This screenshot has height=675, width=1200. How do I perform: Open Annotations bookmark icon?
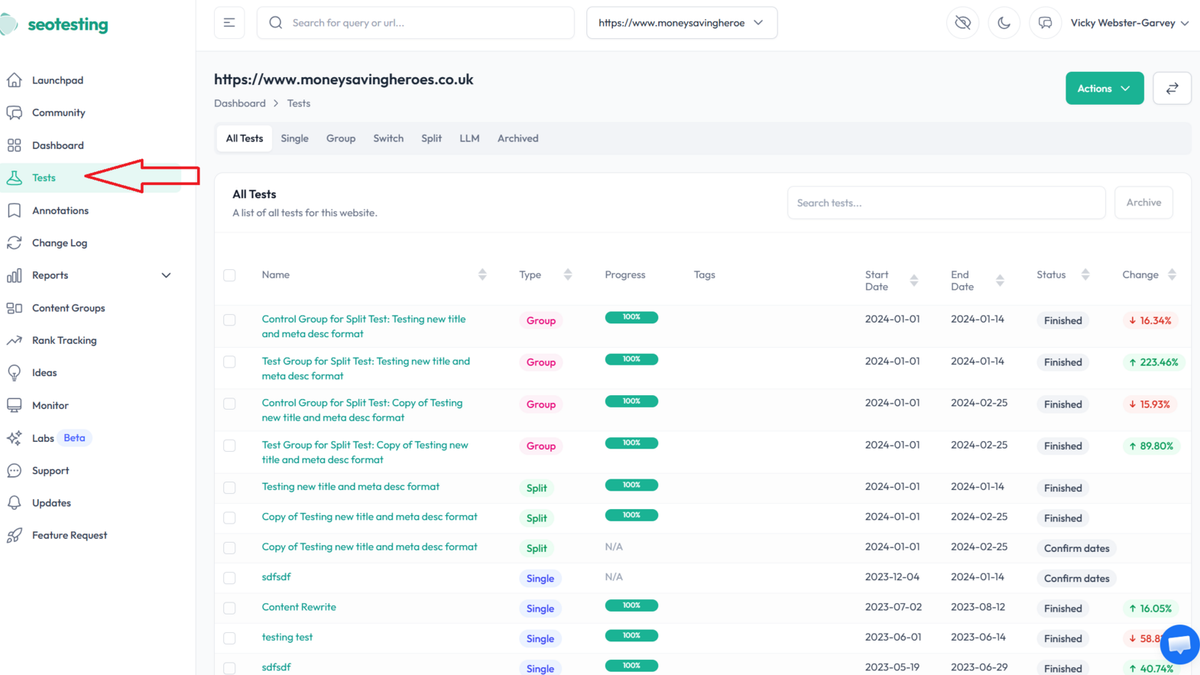[x=14, y=211]
